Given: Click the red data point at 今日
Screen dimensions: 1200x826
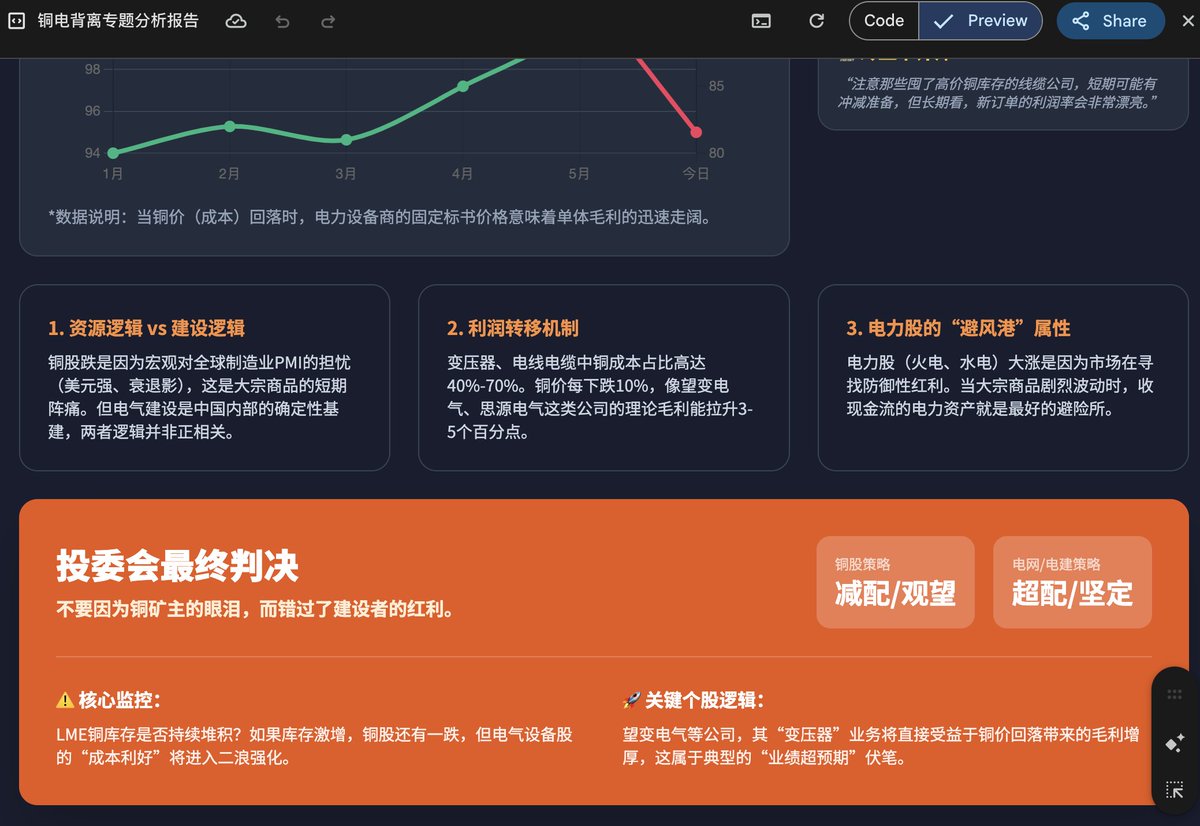Looking at the screenshot, I should click(x=696, y=132).
